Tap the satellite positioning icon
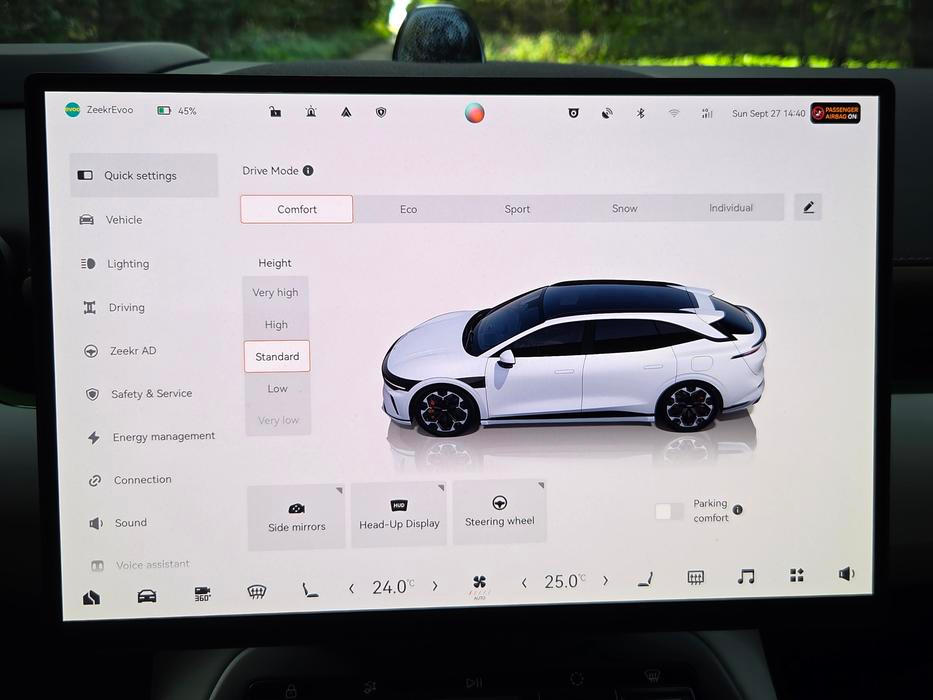This screenshot has width=933, height=700. coord(607,113)
